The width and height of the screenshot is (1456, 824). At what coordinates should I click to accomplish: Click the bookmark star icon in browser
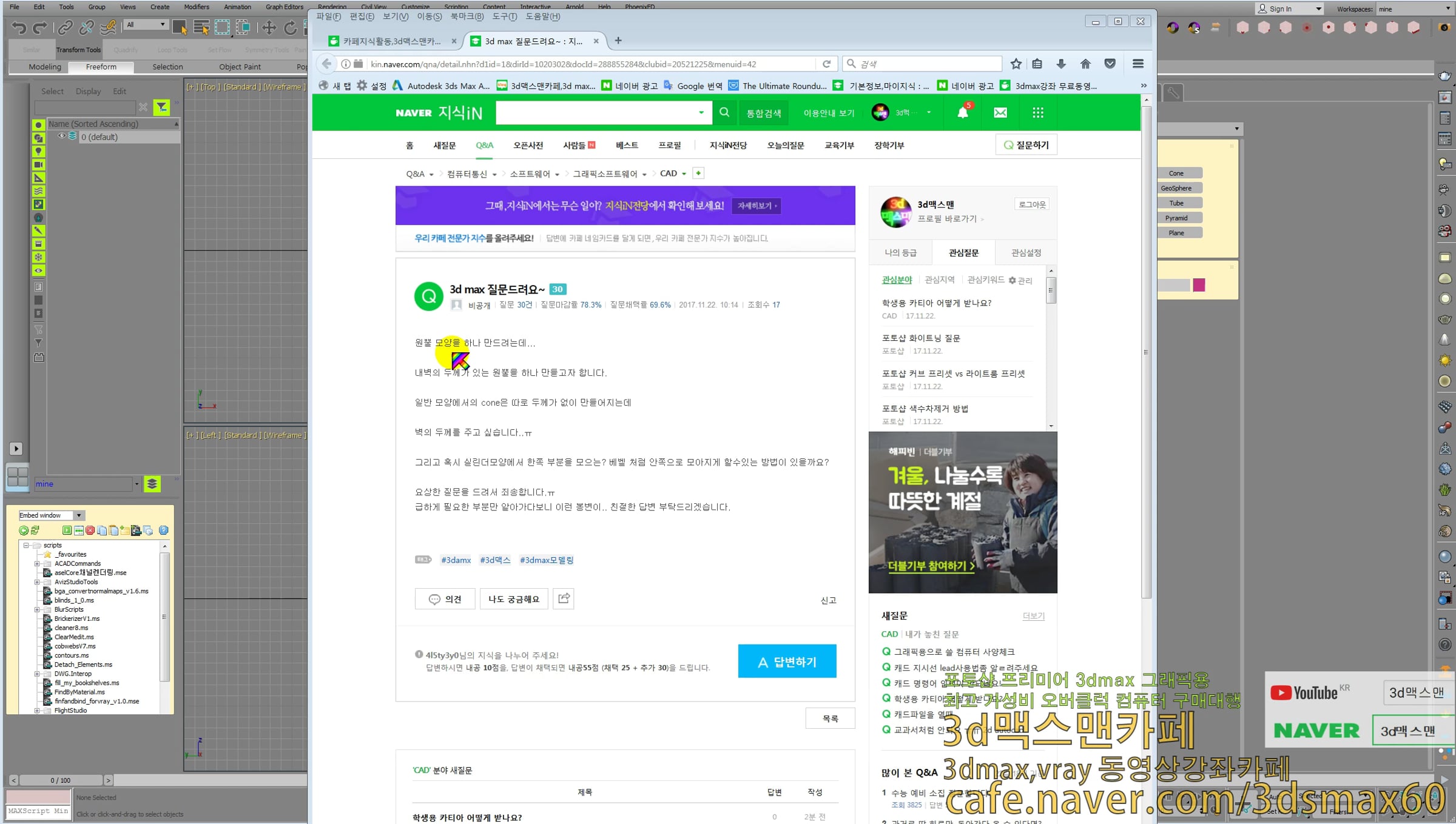pyautogui.click(x=1016, y=64)
